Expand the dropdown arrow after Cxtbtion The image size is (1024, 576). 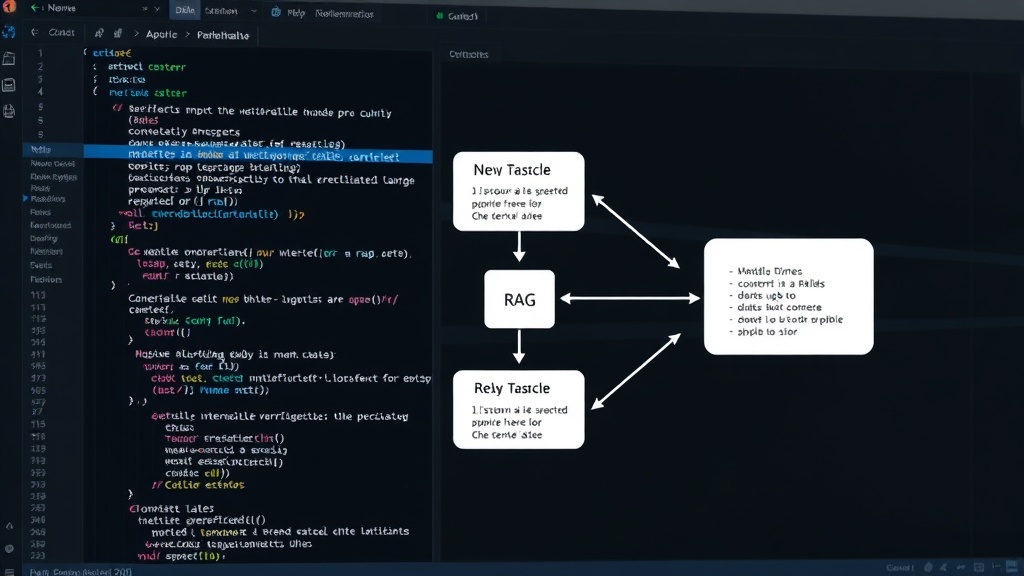pos(253,11)
